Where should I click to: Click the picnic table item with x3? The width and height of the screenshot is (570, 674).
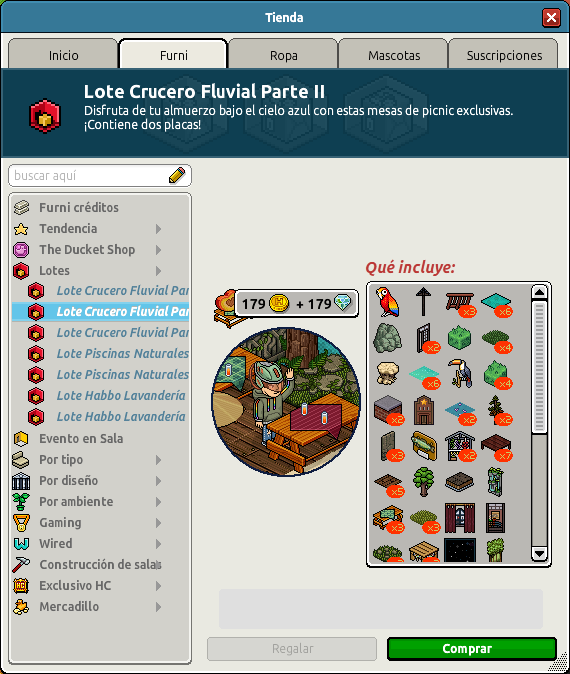click(388, 518)
